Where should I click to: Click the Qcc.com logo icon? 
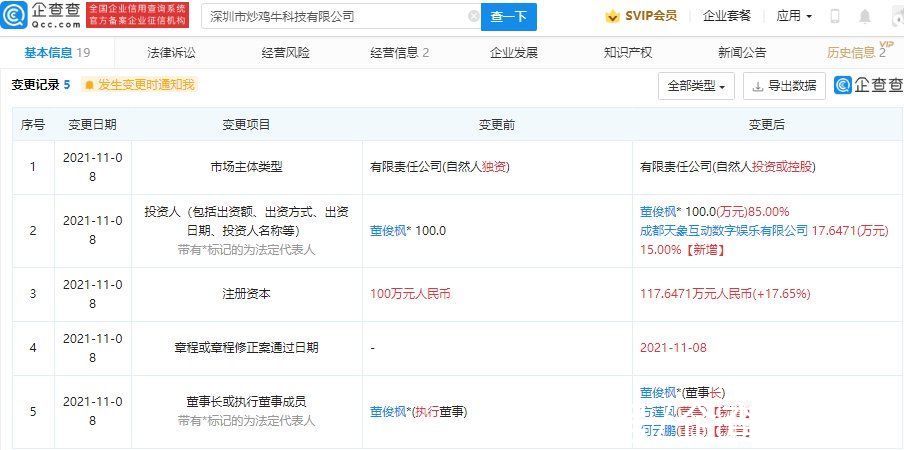14,16
